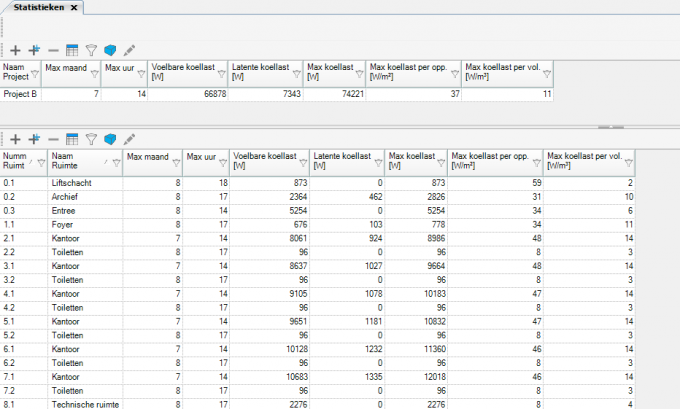Click the blue 3D cube icon in project toolbar
This screenshot has width=680, height=409.
(x=110, y=50)
